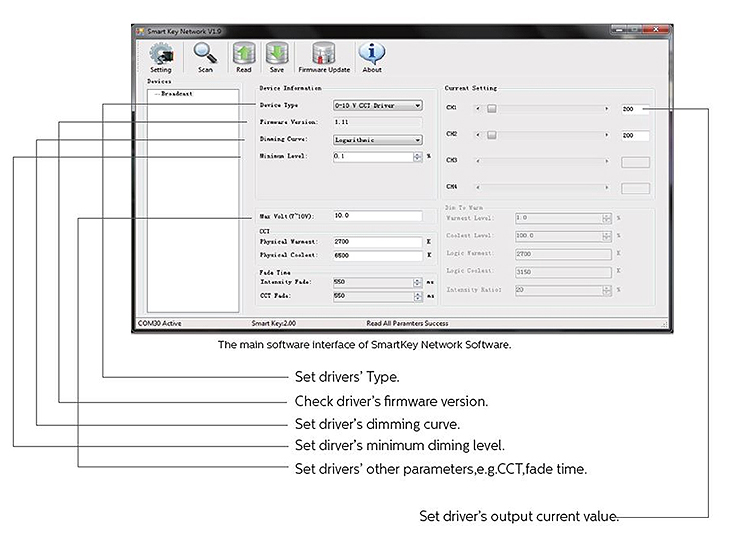Click the CH1 slider thumb
The image size is (730, 547).
[x=492, y=108]
